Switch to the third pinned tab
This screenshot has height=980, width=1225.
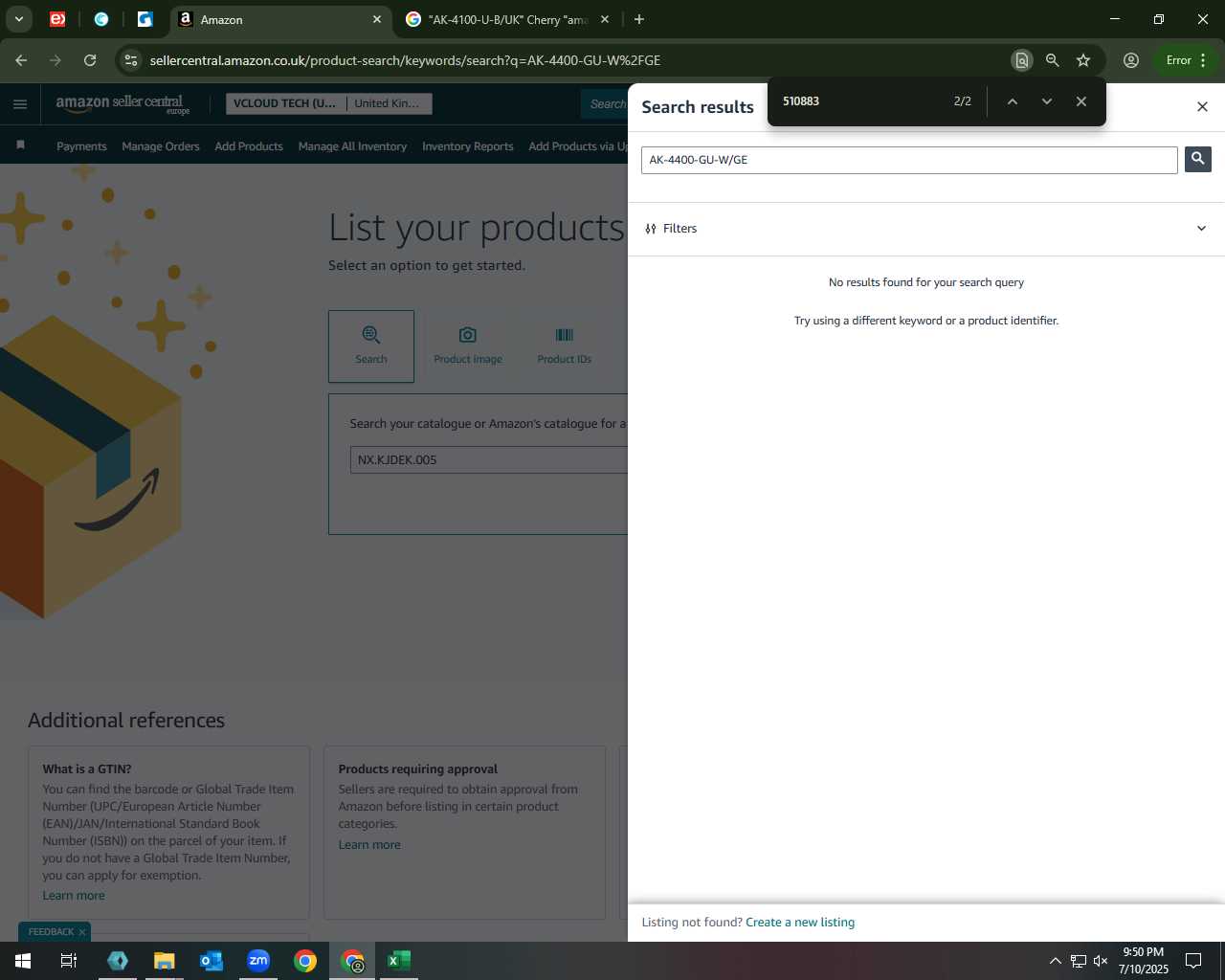pyautogui.click(x=145, y=19)
